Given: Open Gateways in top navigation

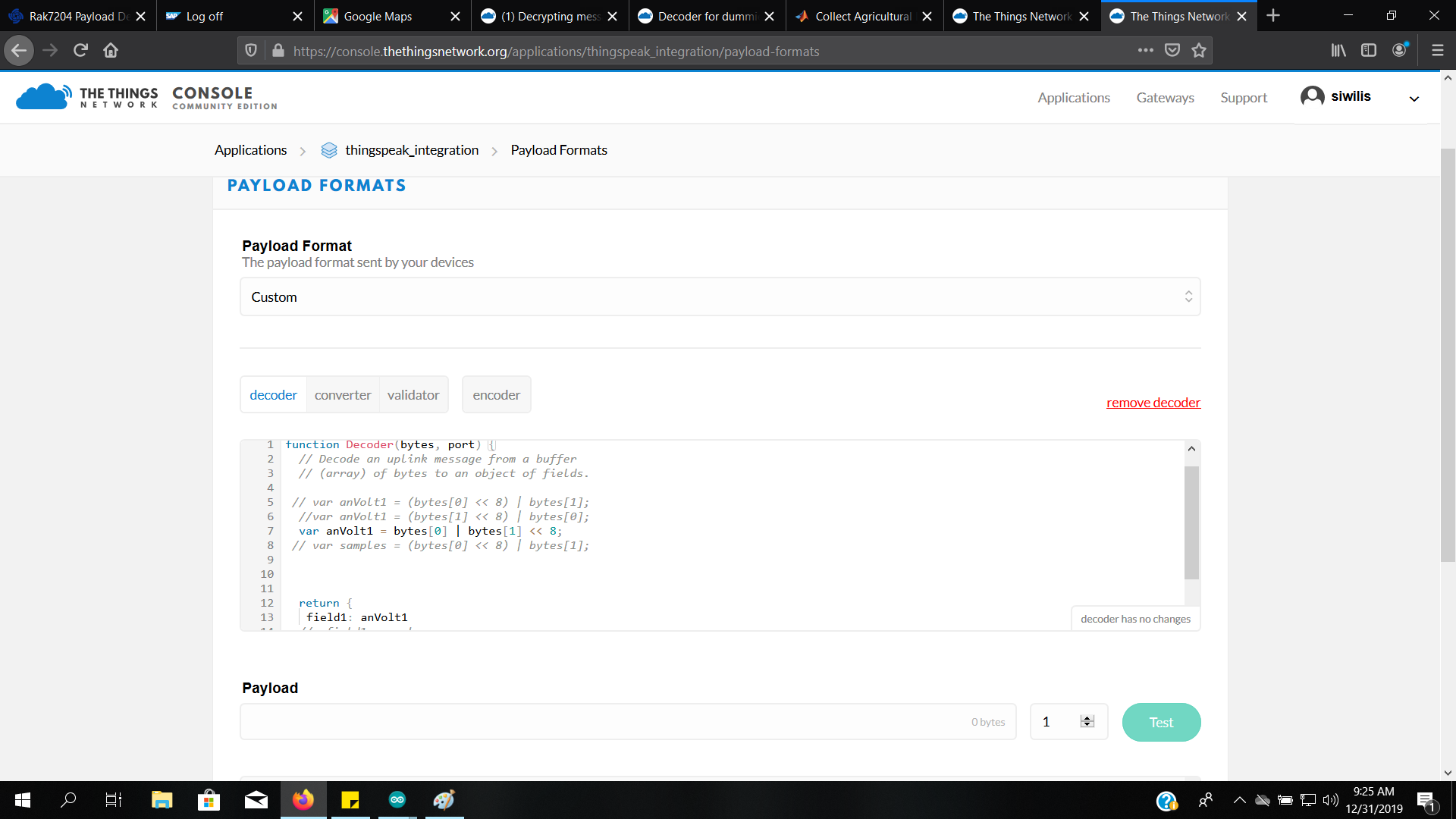Looking at the screenshot, I should [1165, 97].
